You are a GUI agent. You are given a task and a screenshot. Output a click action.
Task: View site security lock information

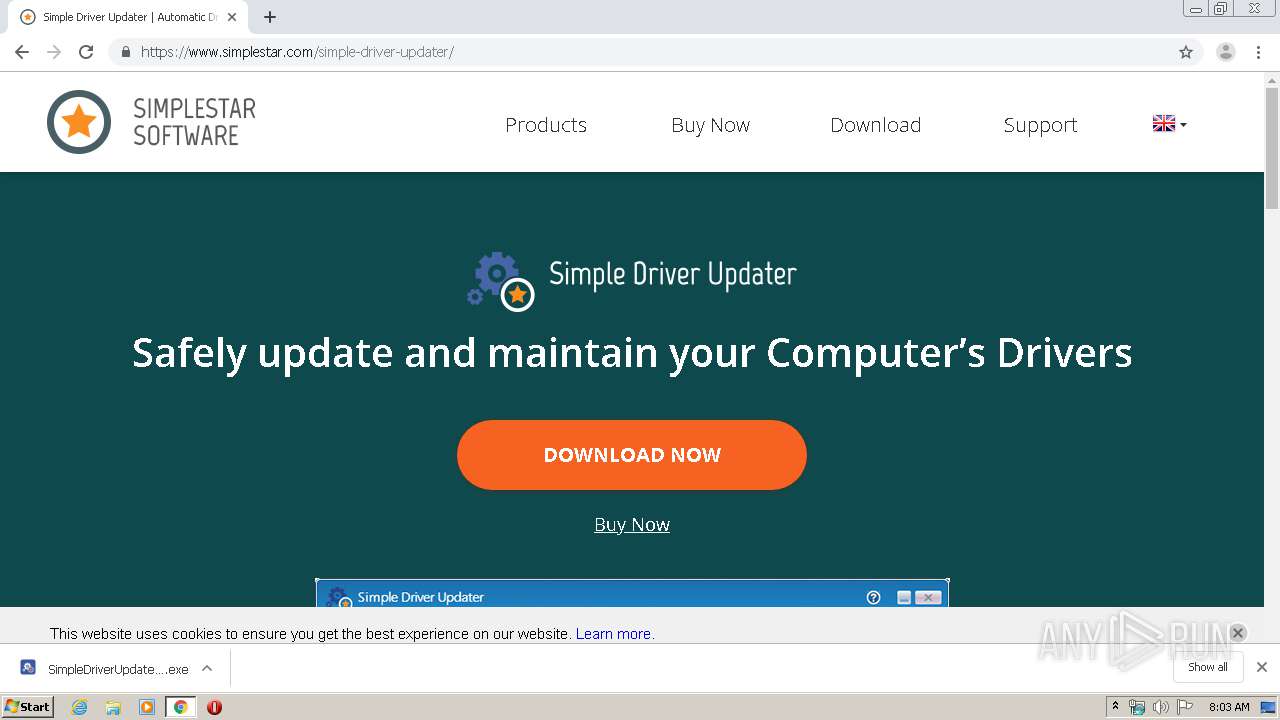(125, 52)
